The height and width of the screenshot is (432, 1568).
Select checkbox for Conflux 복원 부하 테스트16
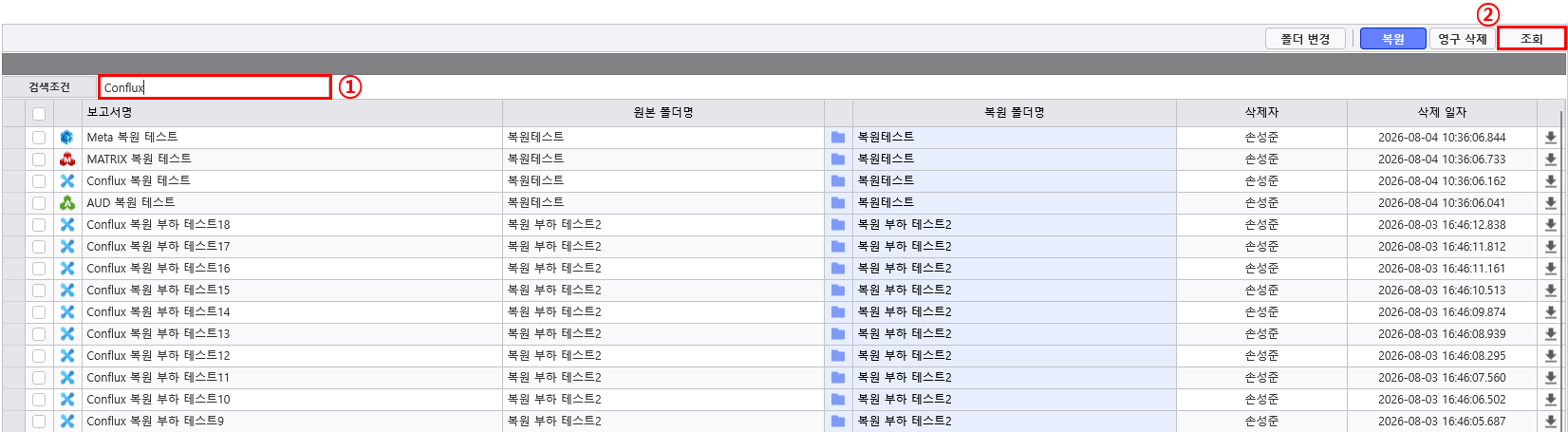[39, 269]
